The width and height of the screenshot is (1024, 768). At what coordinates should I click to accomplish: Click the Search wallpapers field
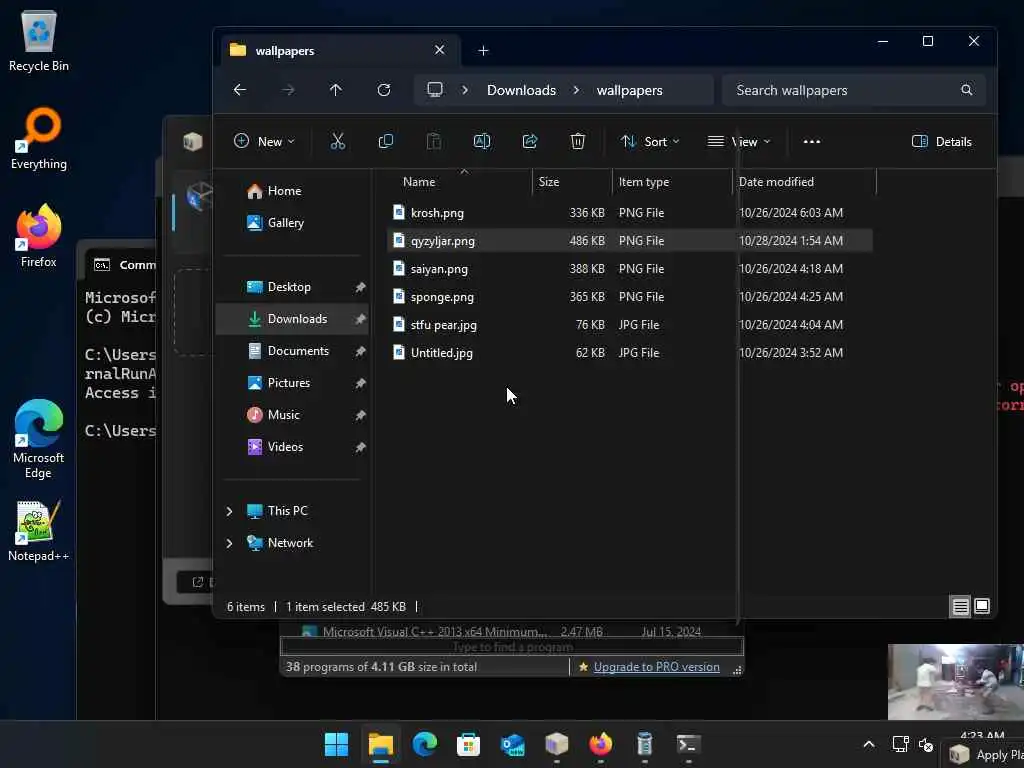click(854, 90)
